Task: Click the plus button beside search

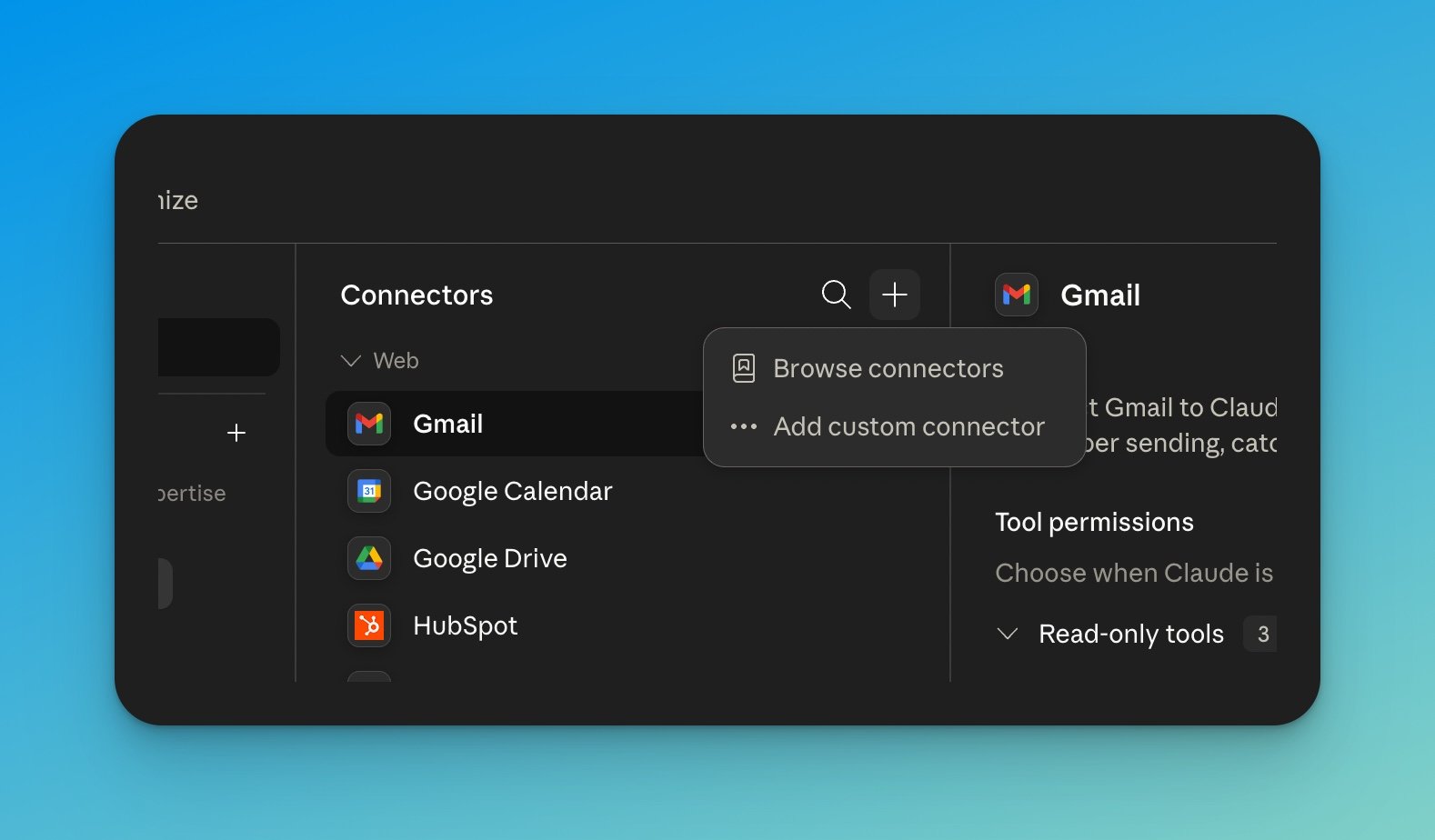Action: click(x=895, y=295)
